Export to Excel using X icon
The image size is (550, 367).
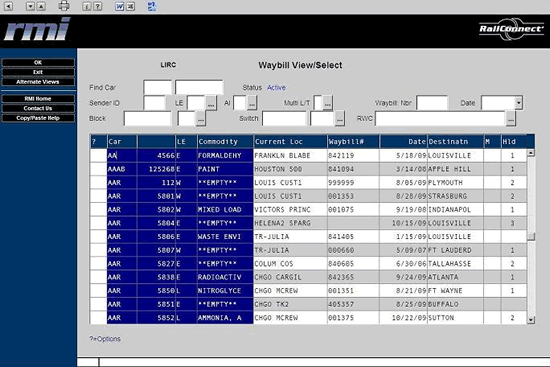[x=130, y=6]
